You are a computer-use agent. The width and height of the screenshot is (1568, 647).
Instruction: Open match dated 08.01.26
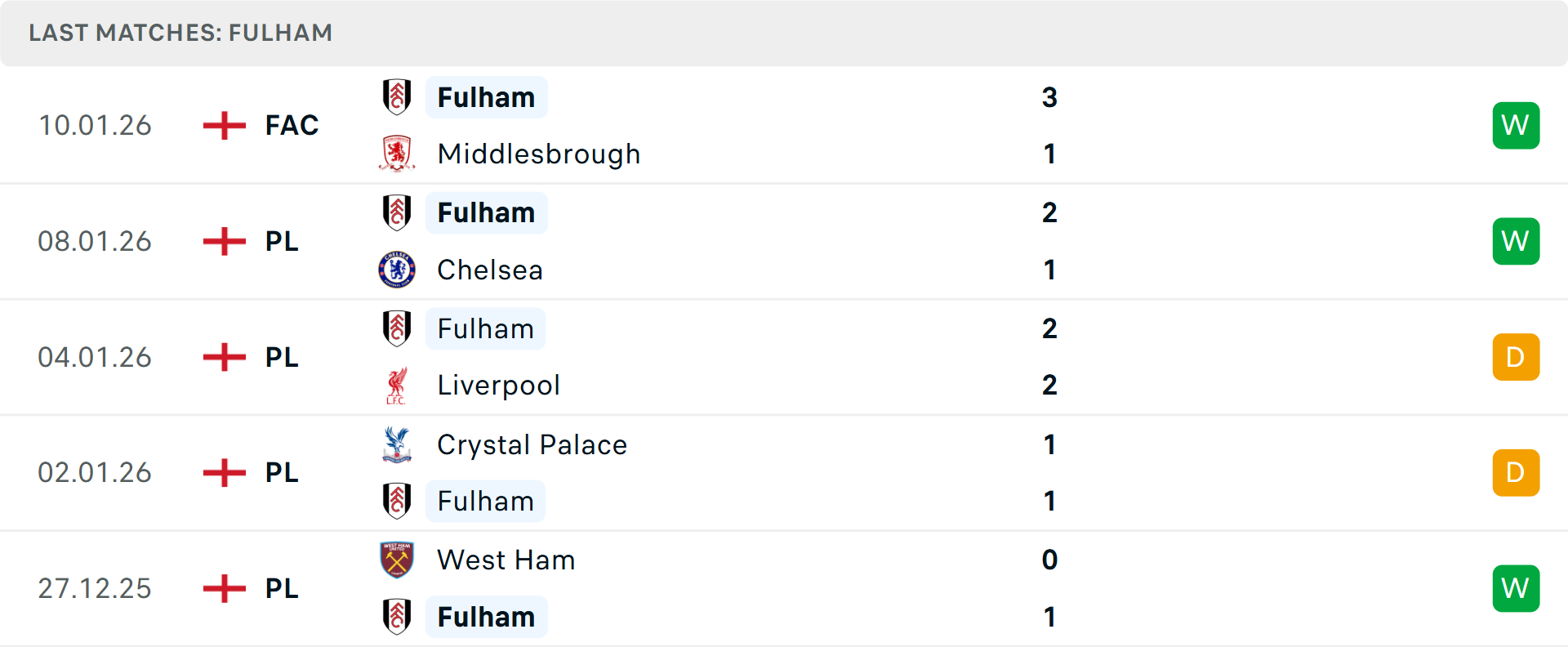95,242
